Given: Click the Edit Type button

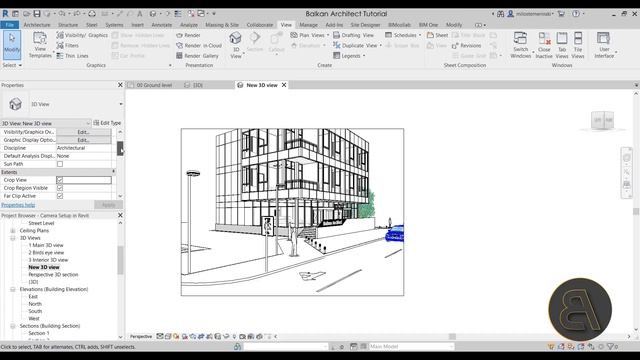Looking at the screenshot, I should (107, 123).
